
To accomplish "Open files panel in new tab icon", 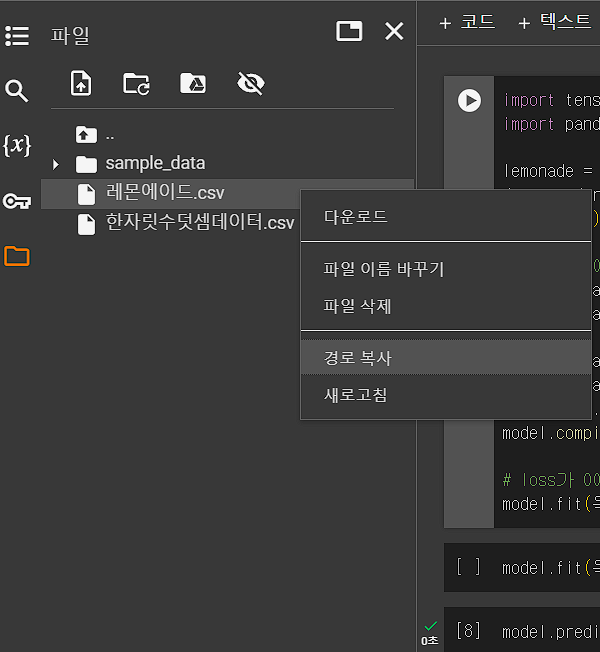I will tap(349, 31).
